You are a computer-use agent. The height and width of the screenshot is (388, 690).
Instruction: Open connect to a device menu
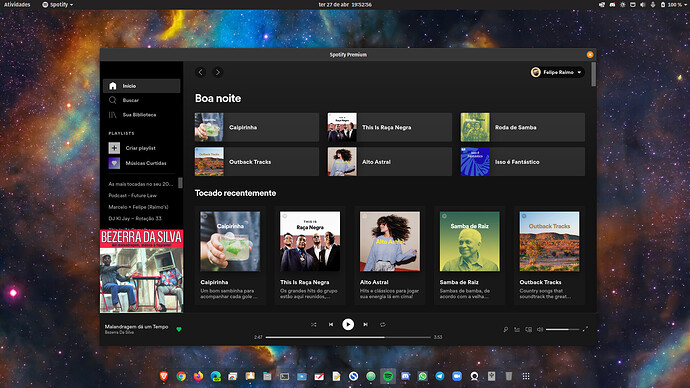(x=529, y=329)
